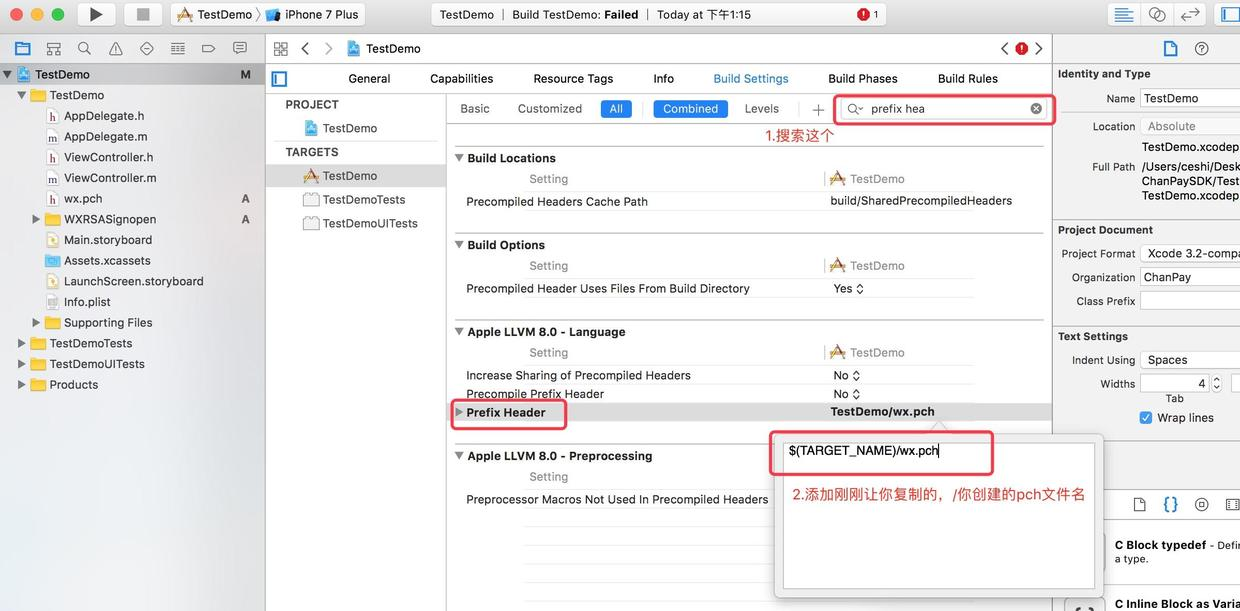Open the Test navigator
The image size is (1240, 611).
point(147,48)
